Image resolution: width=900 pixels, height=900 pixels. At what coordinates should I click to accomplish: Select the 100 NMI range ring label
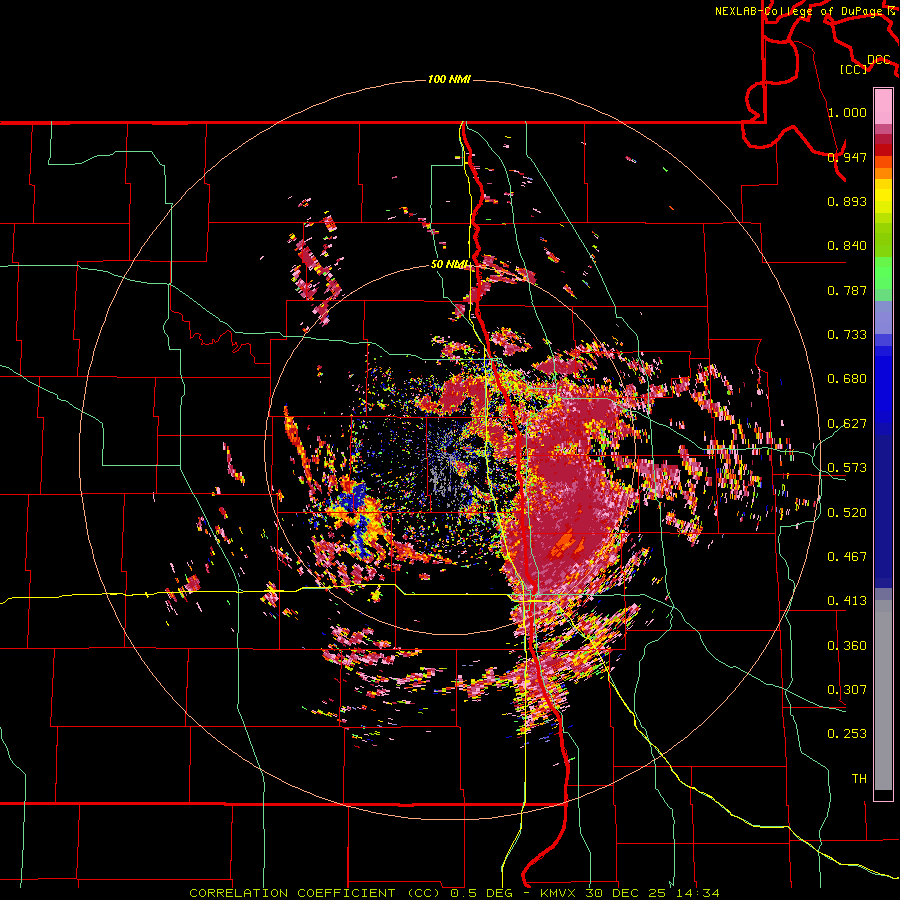click(449, 79)
